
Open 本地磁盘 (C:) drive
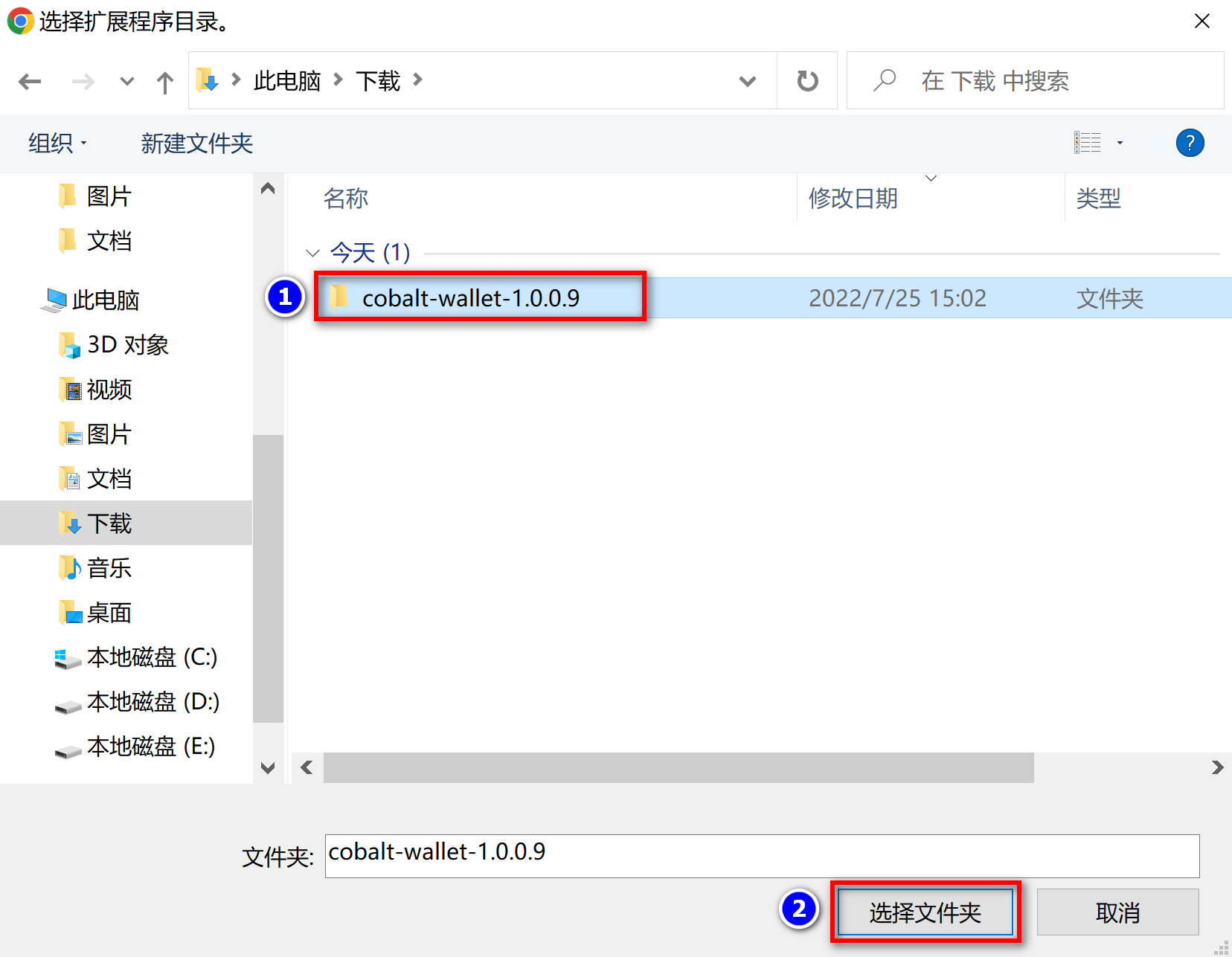152,657
